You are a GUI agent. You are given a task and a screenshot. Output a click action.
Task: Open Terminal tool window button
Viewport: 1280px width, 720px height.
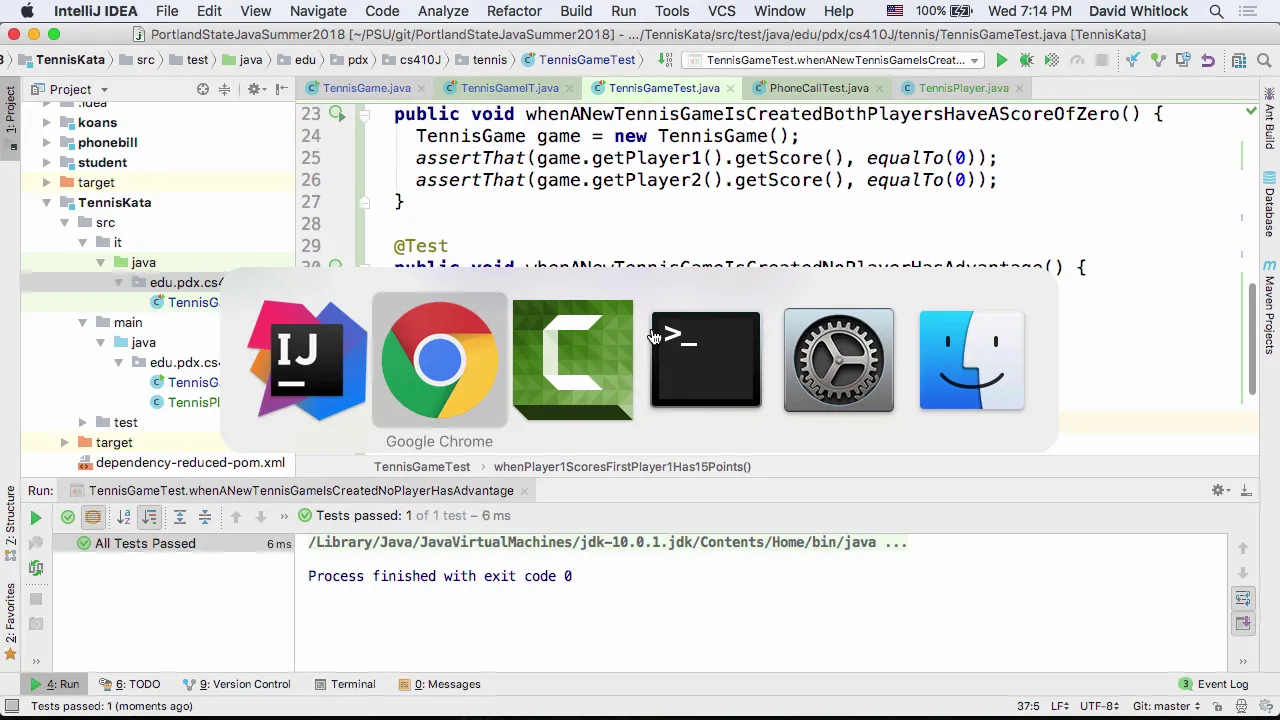344,684
